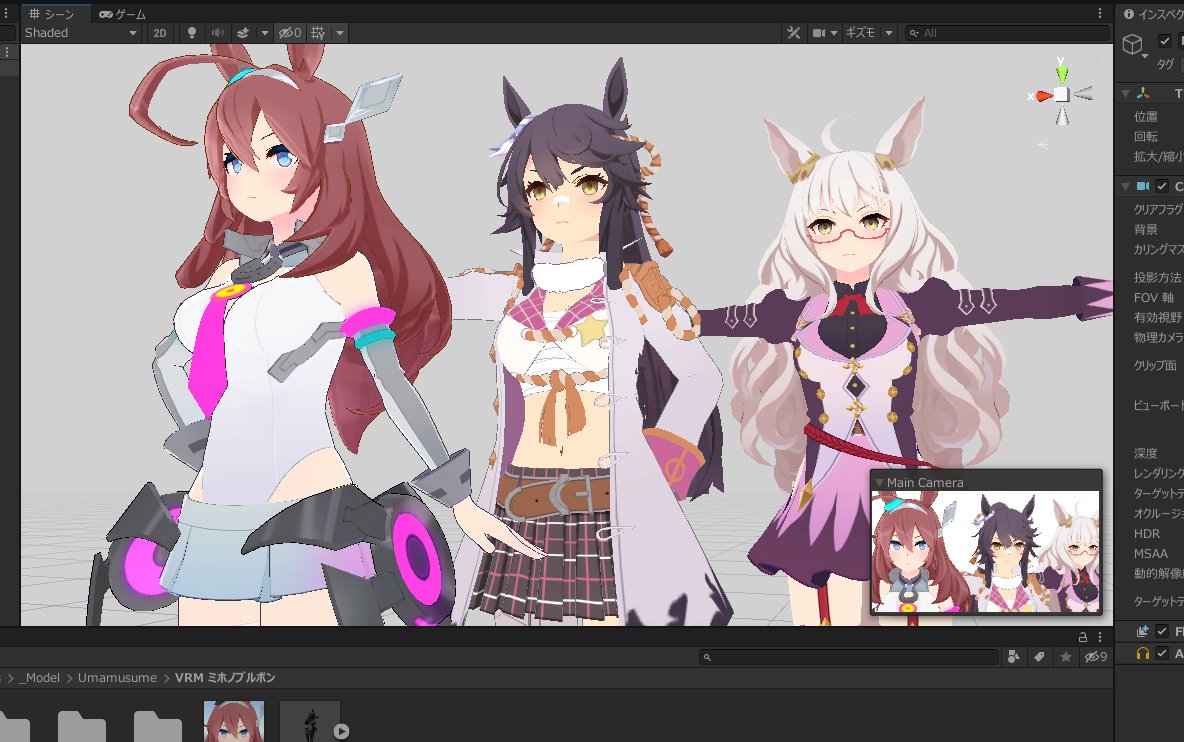Collapse the Transform component foldout
Image resolution: width=1184 pixels, height=742 pixels.
(x=1125, y=94)
